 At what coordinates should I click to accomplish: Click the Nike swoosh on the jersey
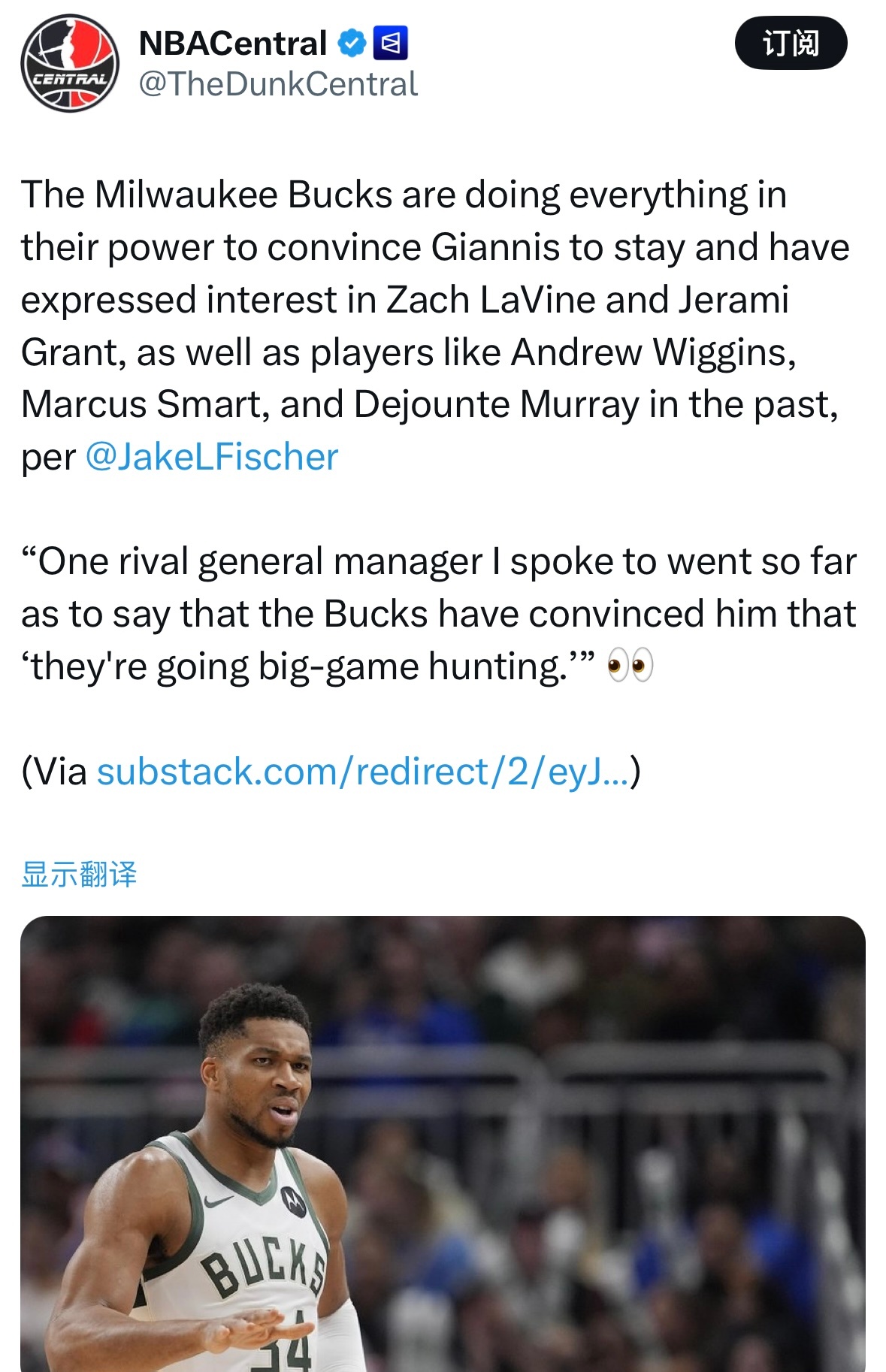click(x=218, y=1201)
